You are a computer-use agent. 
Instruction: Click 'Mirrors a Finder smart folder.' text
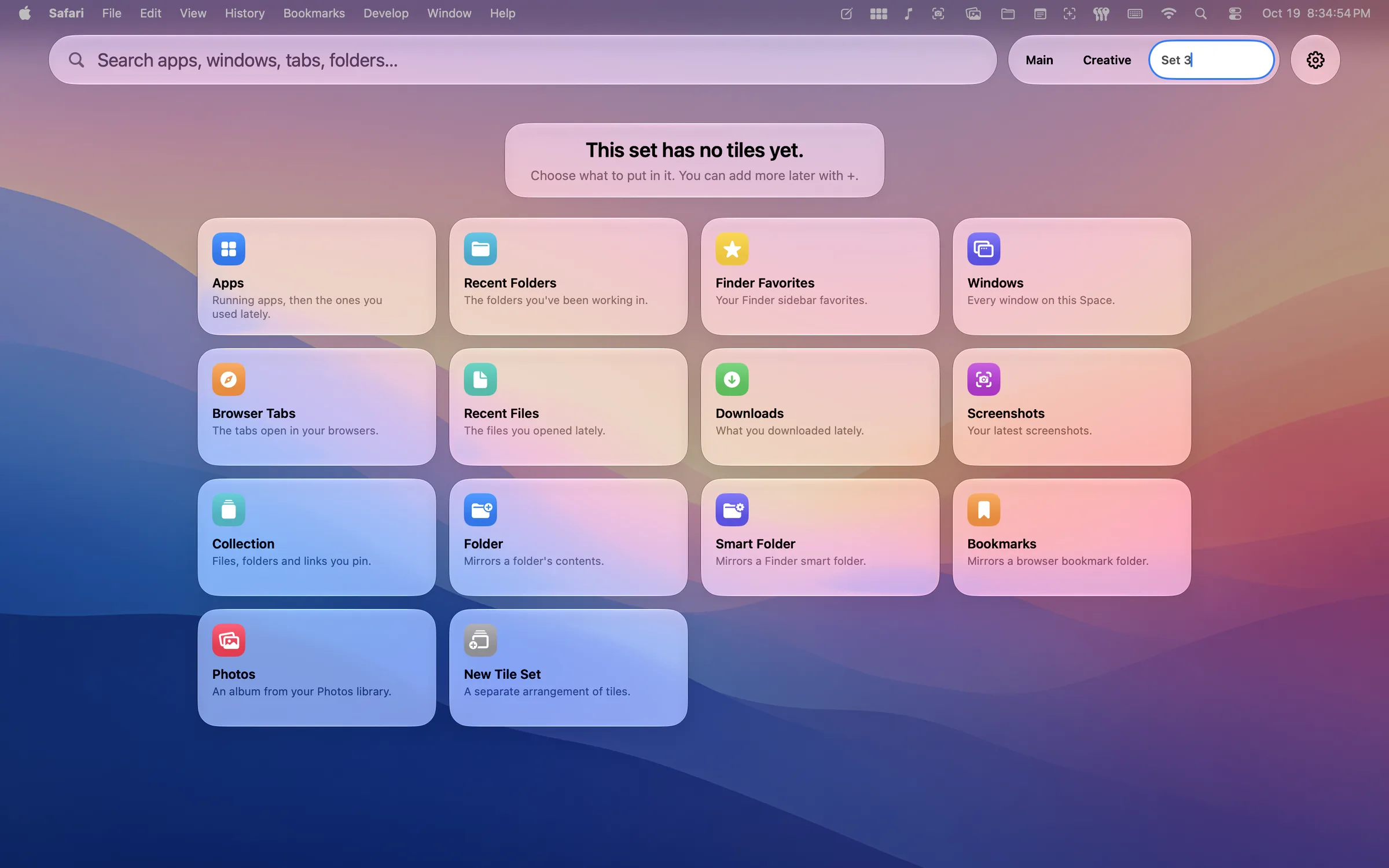pyautogui.click(x=791, y=561)
